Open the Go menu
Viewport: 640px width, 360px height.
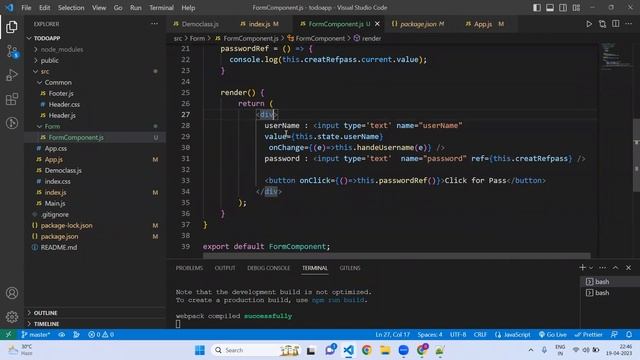tap(118, 8)
